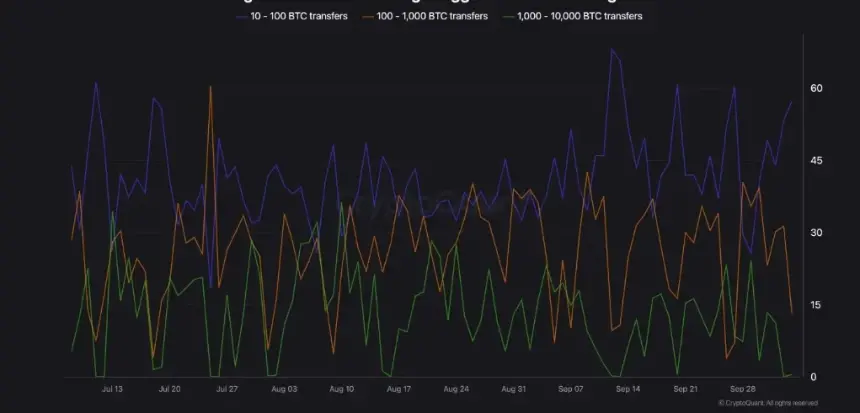Click the 60 value on y-axis
The width and height of the screenshot is (860, 413).
(x=816, y=88)
